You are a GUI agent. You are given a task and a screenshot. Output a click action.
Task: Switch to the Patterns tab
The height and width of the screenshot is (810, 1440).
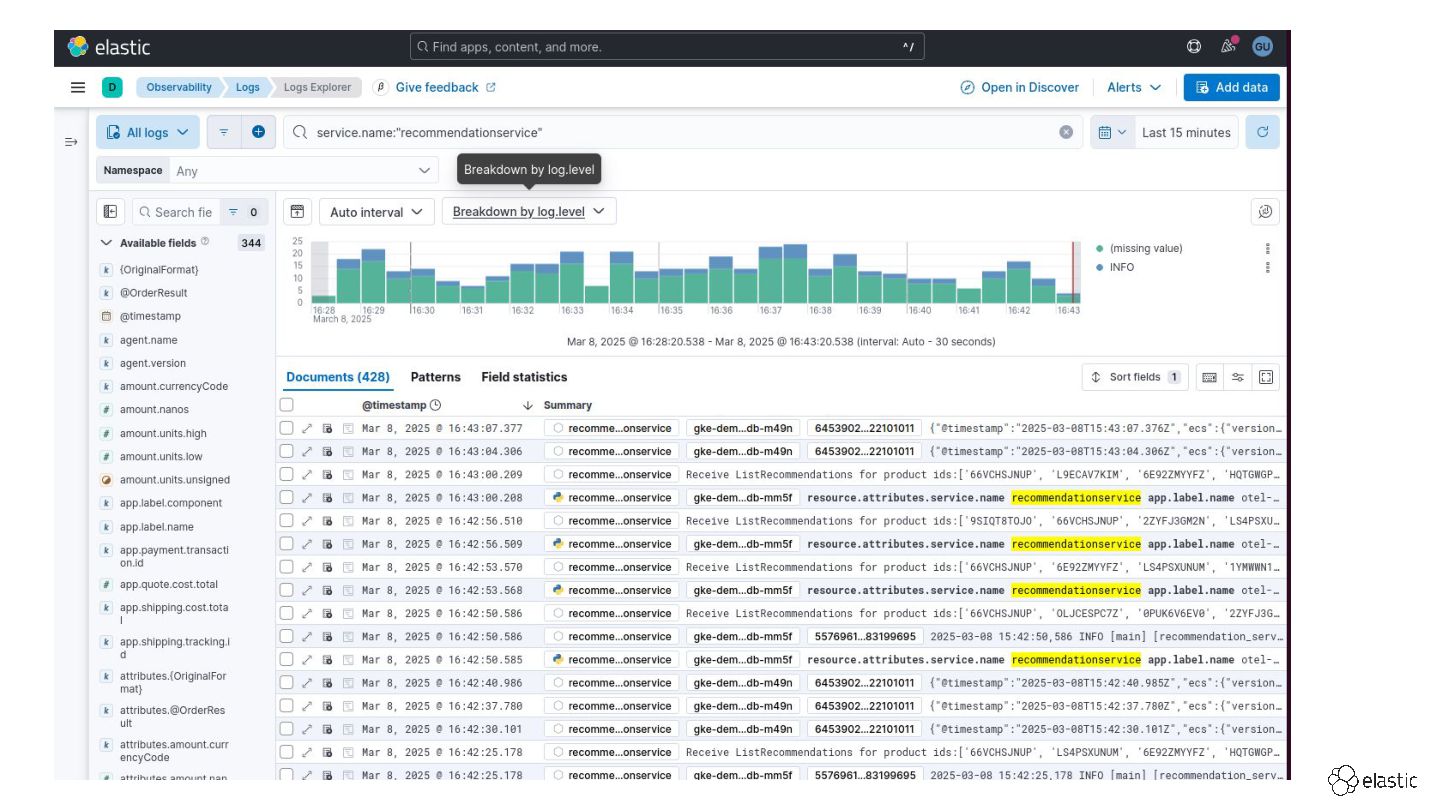tap(436, 377)
